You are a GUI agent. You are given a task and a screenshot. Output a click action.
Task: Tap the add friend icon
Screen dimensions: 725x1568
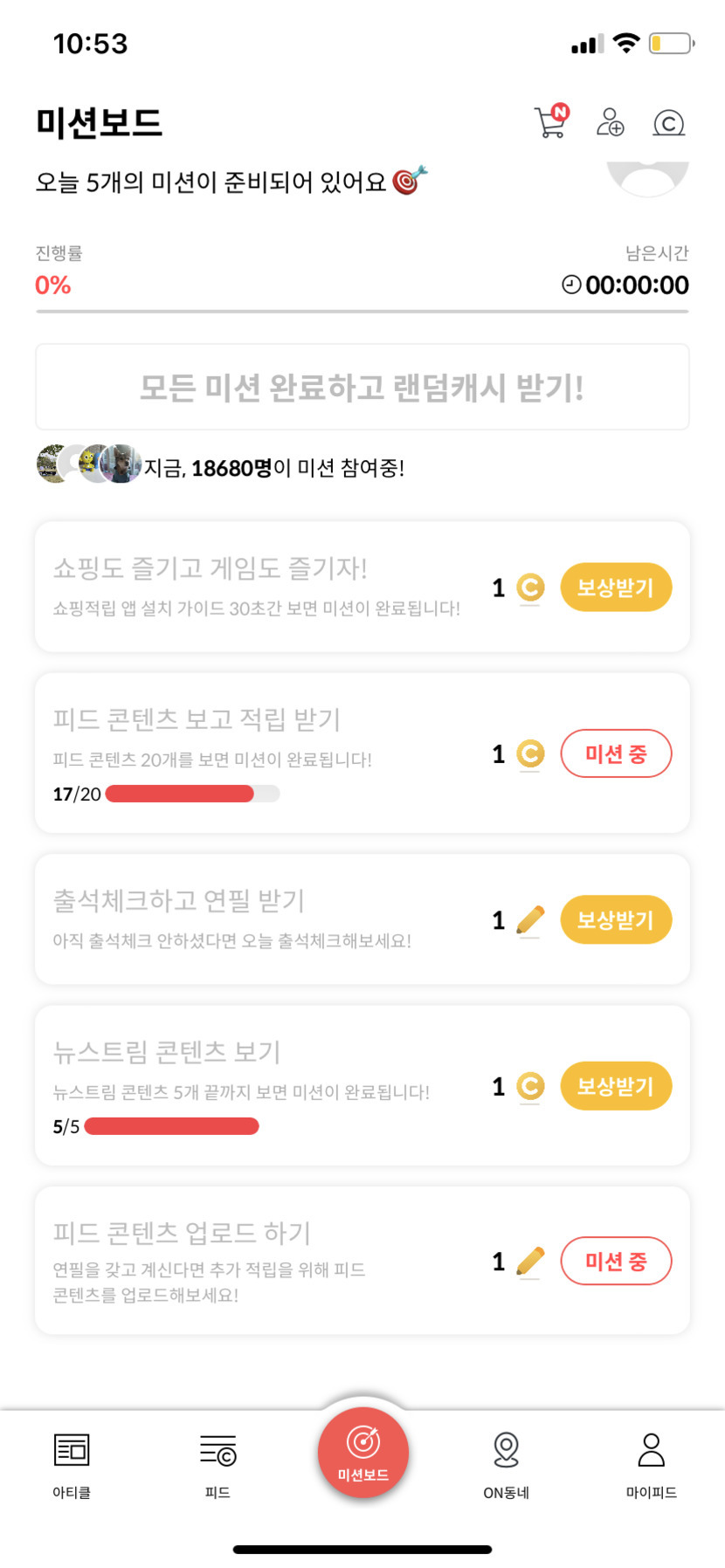(x=610, y=123)
